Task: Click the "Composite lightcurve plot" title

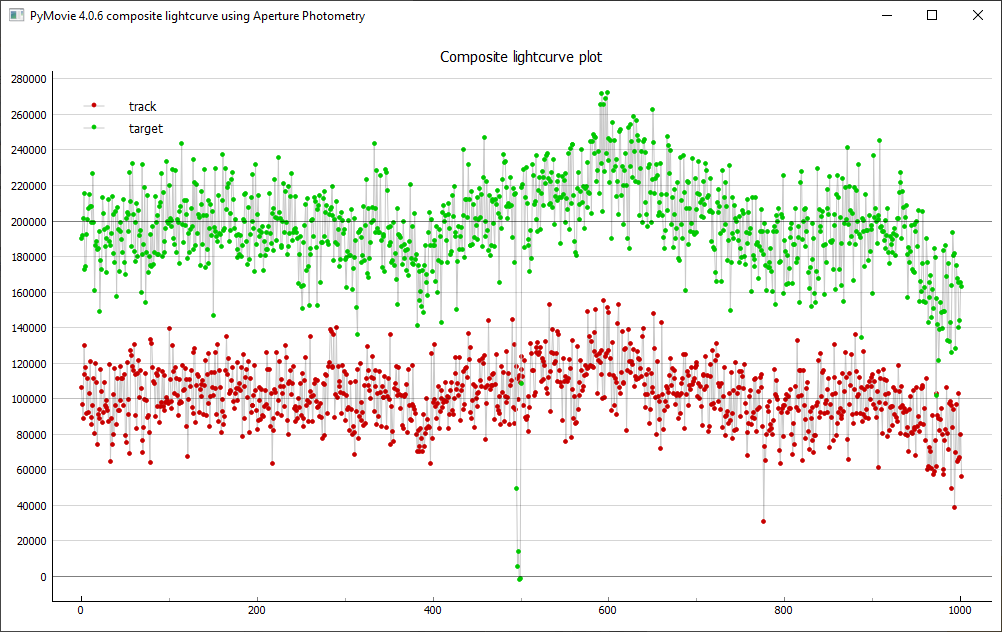Action: coord(521,57)
